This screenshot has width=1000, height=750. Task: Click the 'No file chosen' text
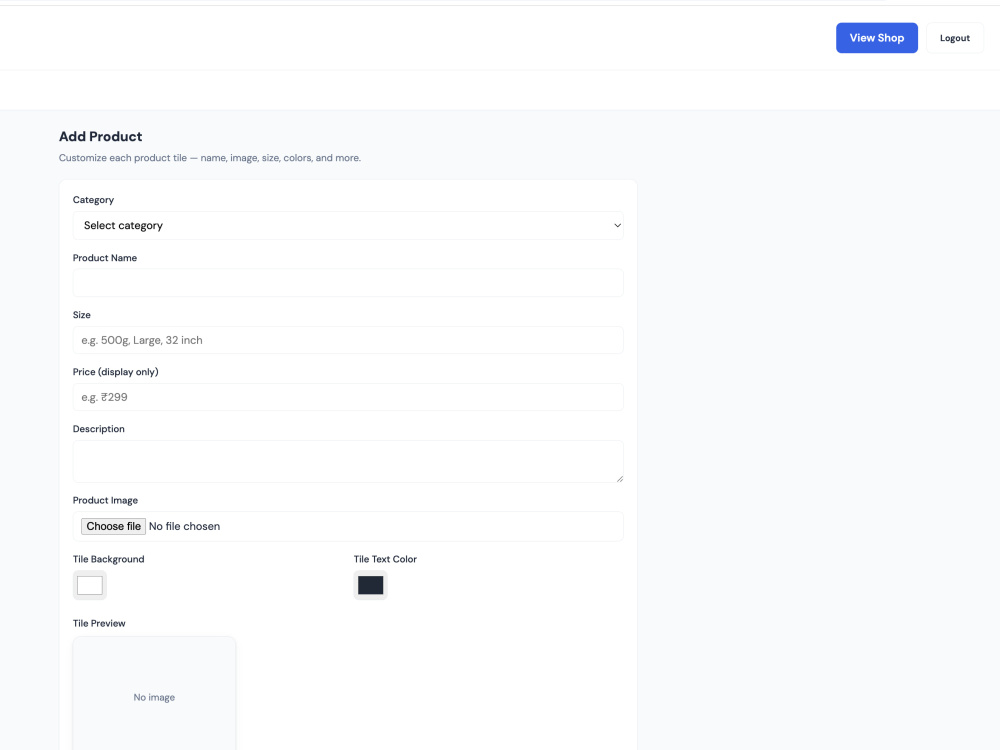point(184,526)
